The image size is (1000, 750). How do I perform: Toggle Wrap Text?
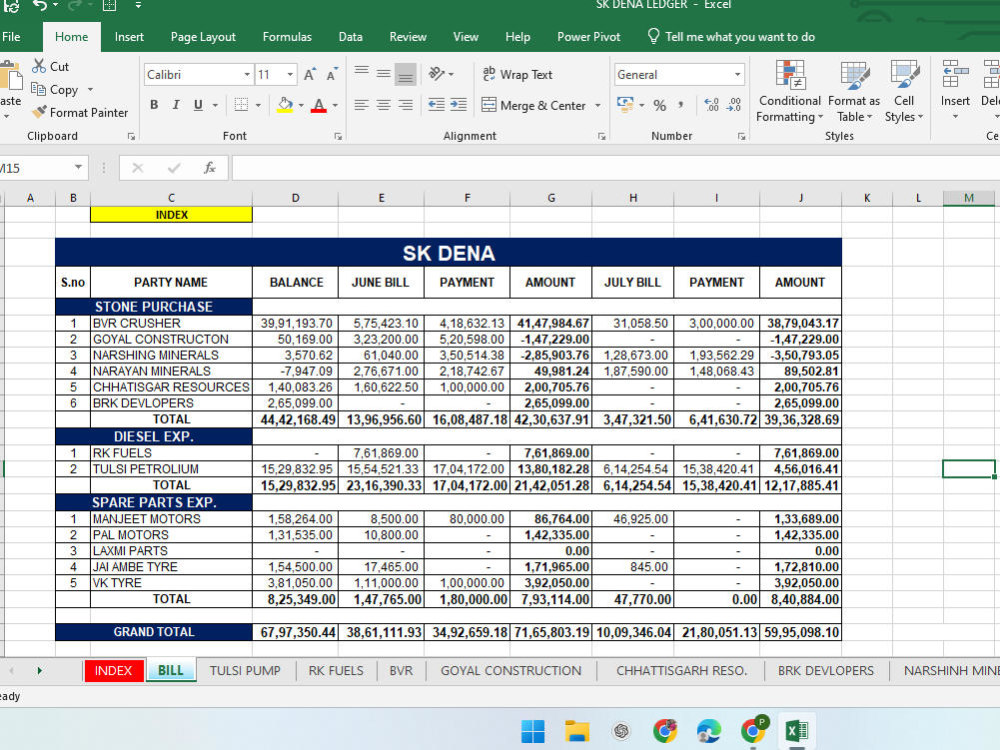(517, 75)
